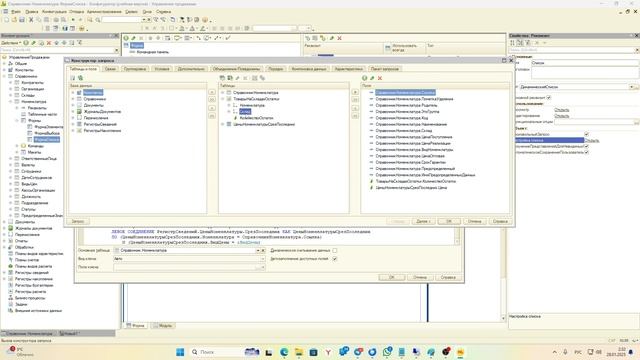Click last icon in the Таблицы toolbar

click(262, 78)
